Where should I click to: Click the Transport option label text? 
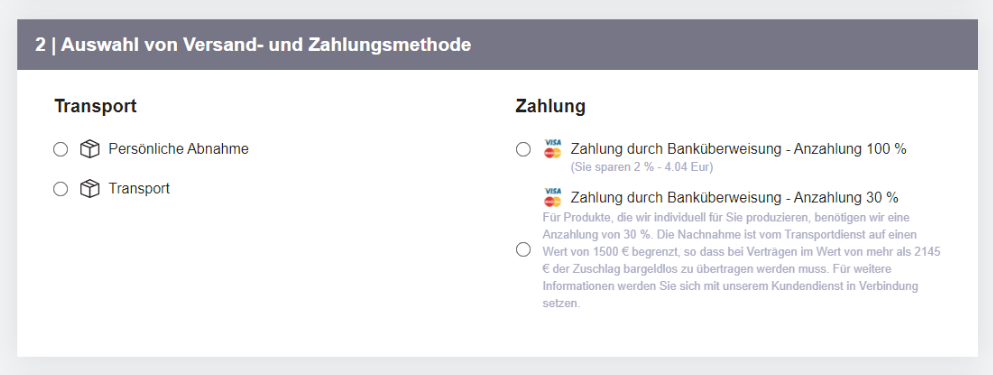tap(139, 188)
